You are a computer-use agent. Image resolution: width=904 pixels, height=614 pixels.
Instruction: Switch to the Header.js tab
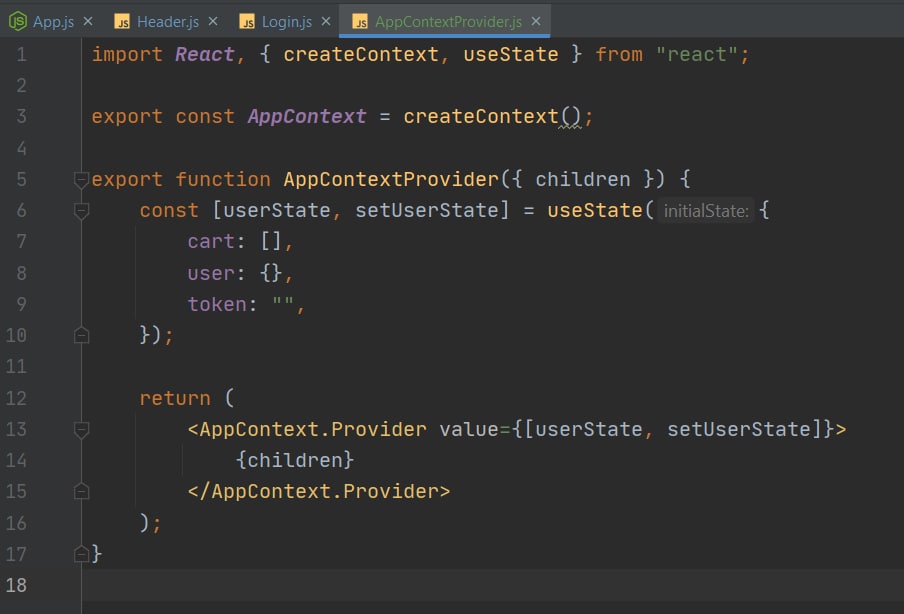168,21
